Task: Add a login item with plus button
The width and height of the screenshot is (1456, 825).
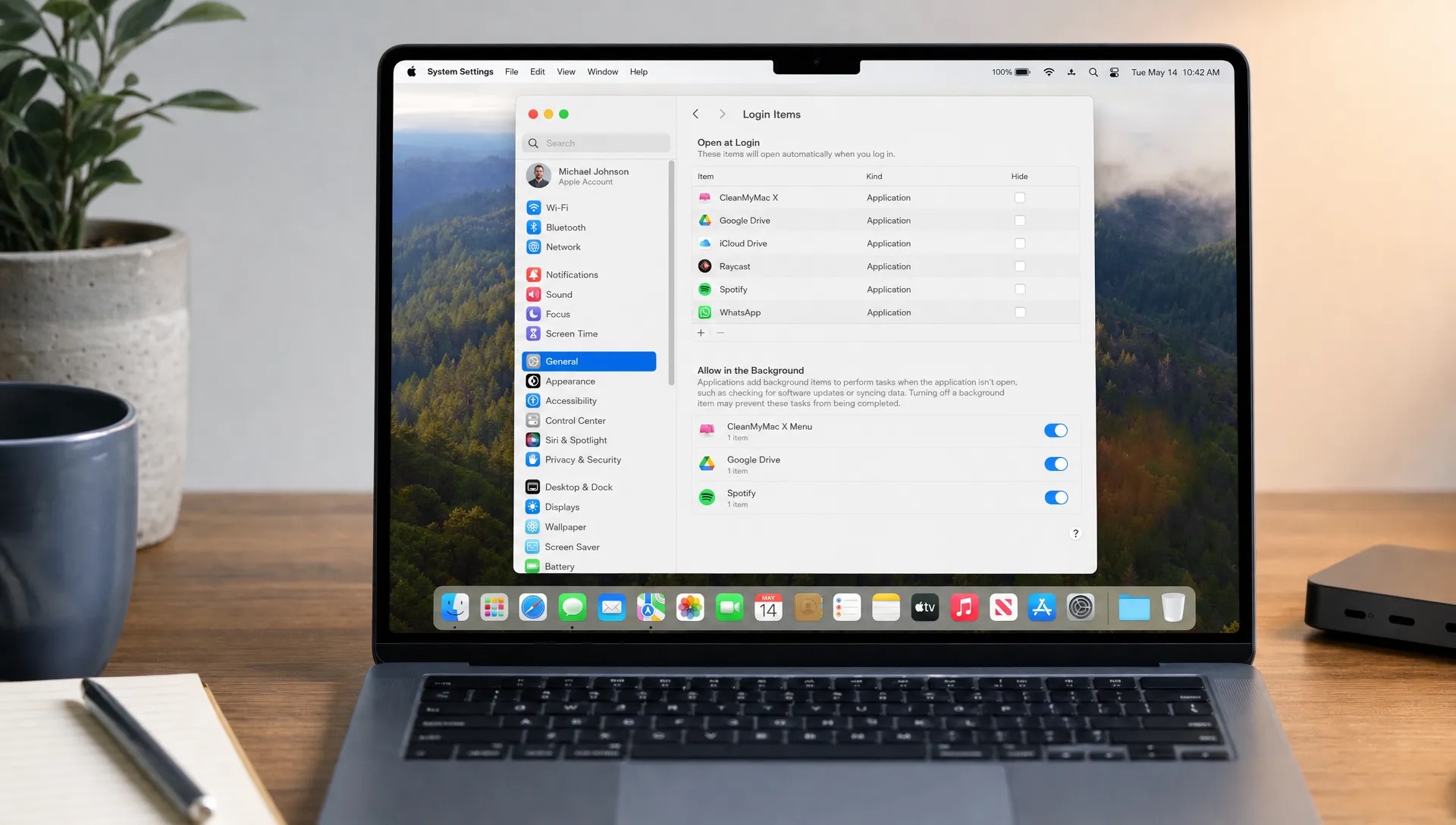Action: coord(701,333)
